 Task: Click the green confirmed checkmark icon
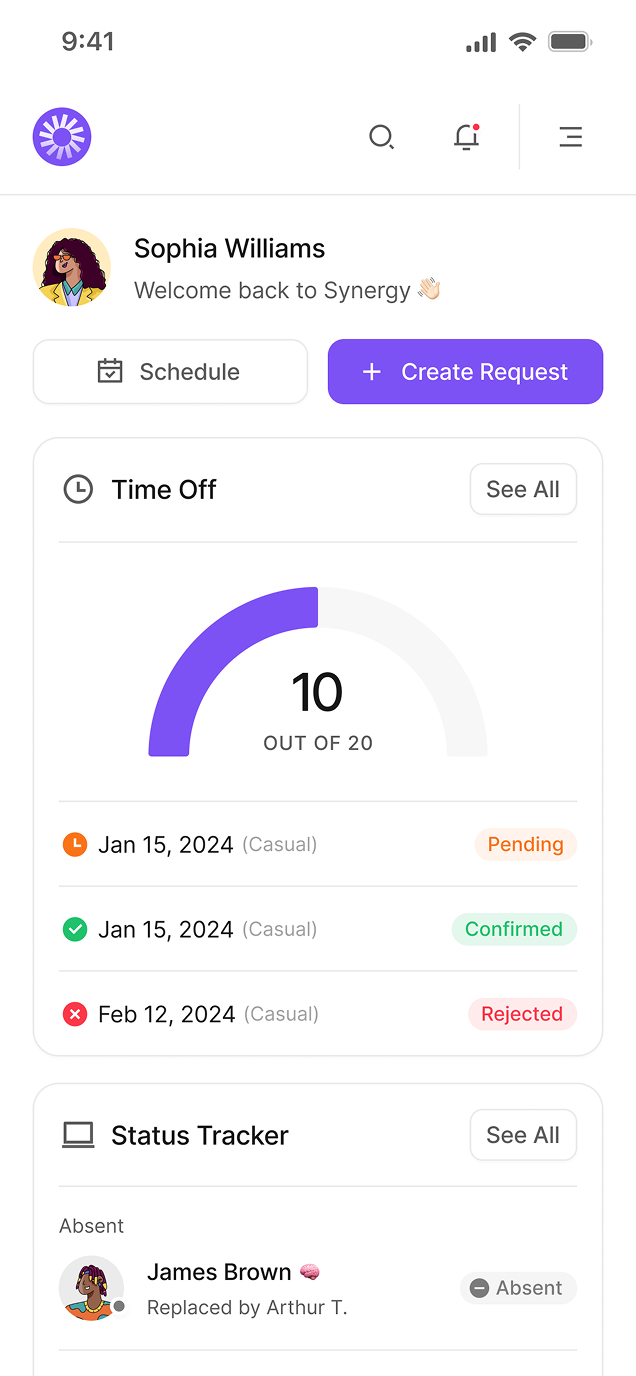[74, 929]
